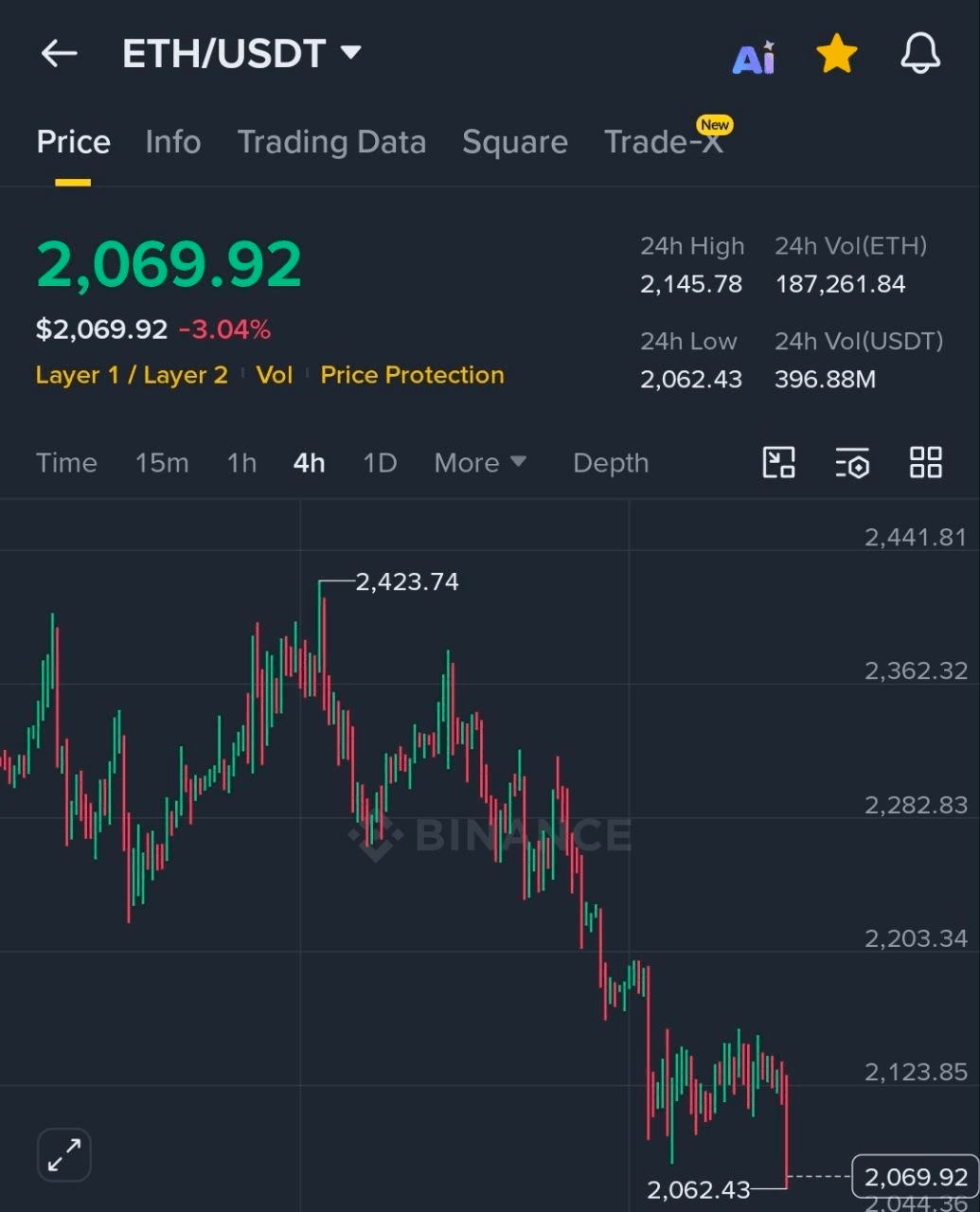The width and height of the screenshot is (980, 1212).
Task: Switch to the Depth chart view
Action: click(x=611, y=463)
